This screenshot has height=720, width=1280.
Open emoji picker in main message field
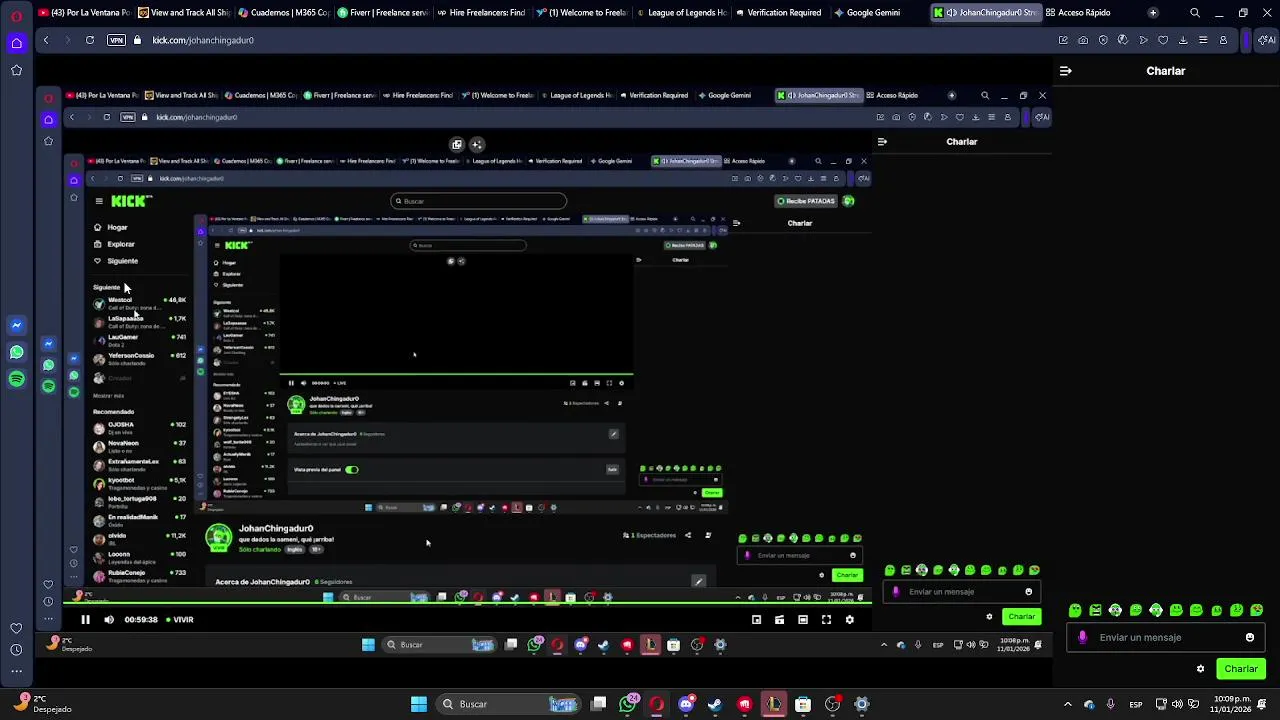click(x=1249, y=637)
